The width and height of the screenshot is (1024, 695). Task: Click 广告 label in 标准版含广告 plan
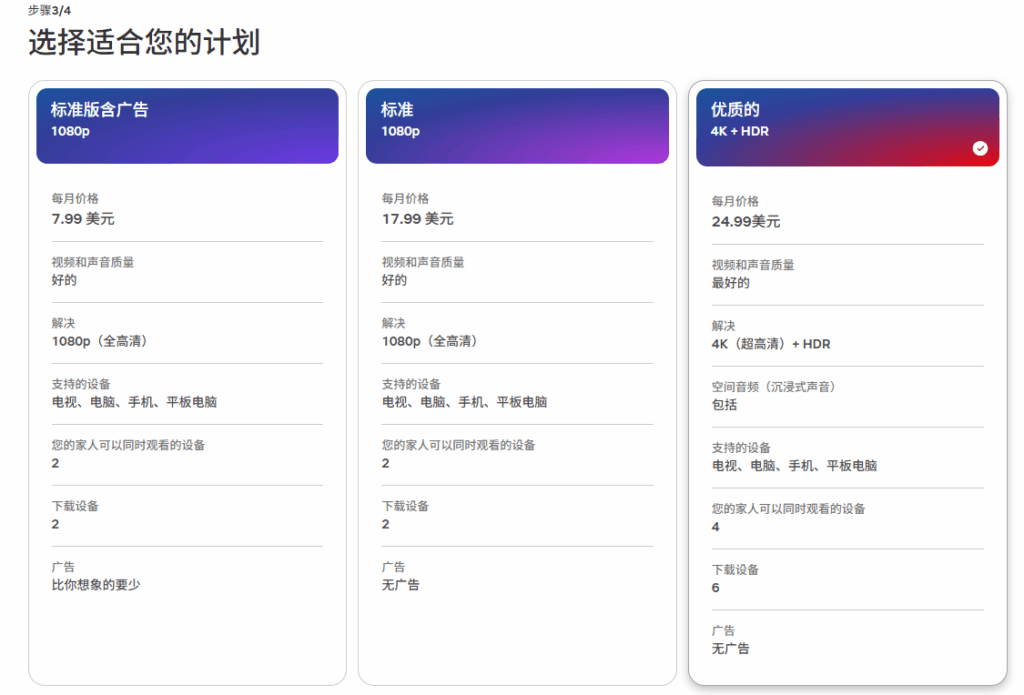[x=63, y=567]
